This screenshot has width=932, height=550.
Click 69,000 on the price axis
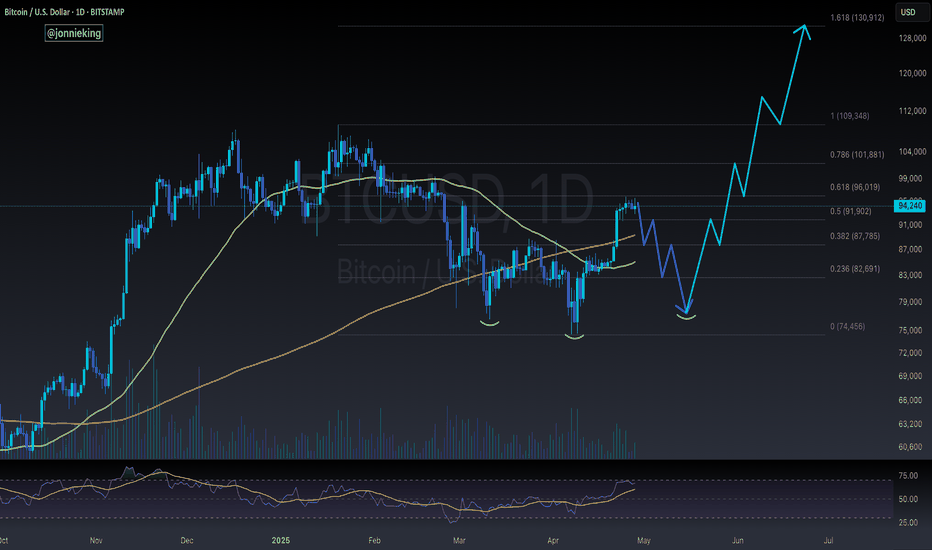[911, 376]
